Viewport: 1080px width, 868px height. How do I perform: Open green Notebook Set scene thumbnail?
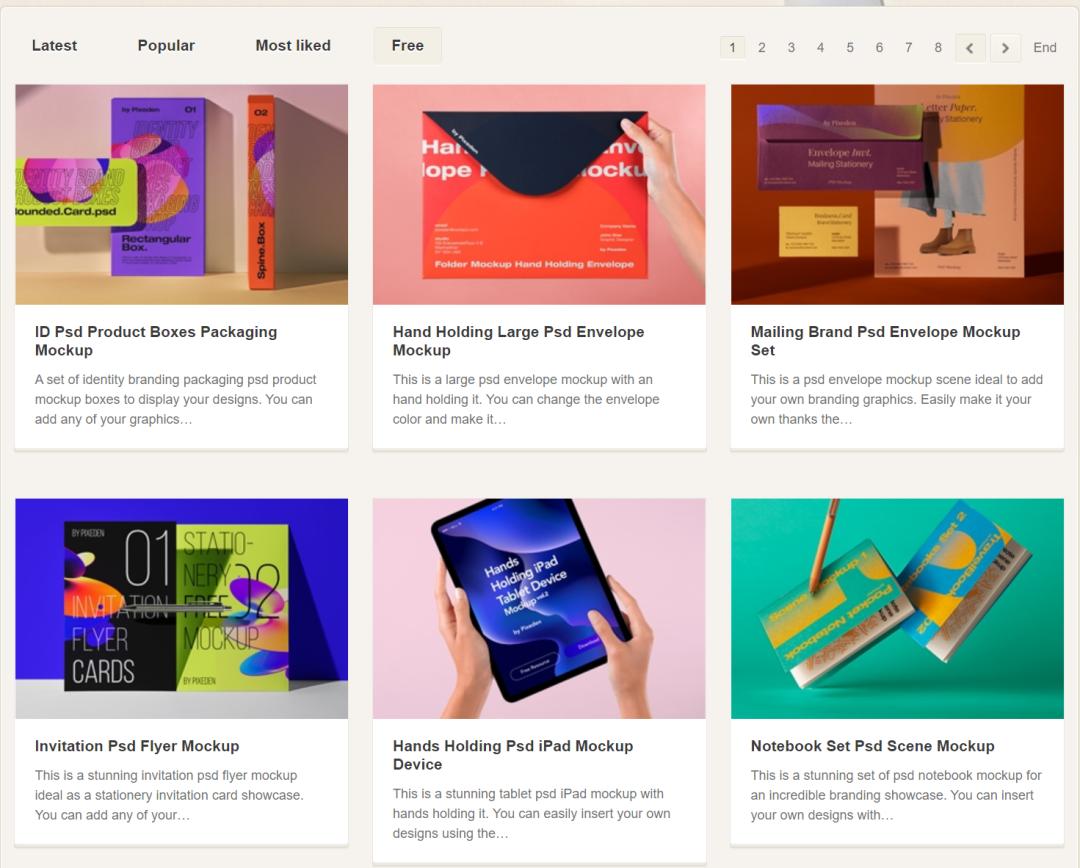click(x=897, y=608)
